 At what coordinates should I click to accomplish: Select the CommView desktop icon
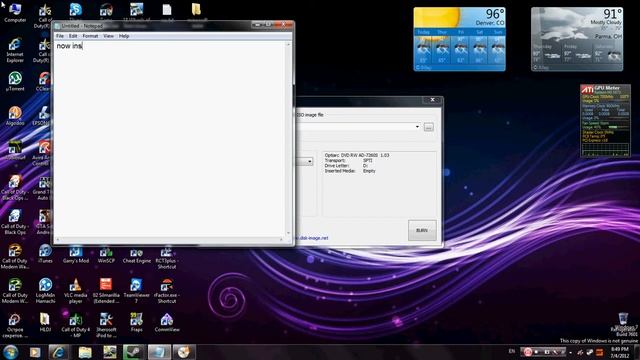[167, 322]
